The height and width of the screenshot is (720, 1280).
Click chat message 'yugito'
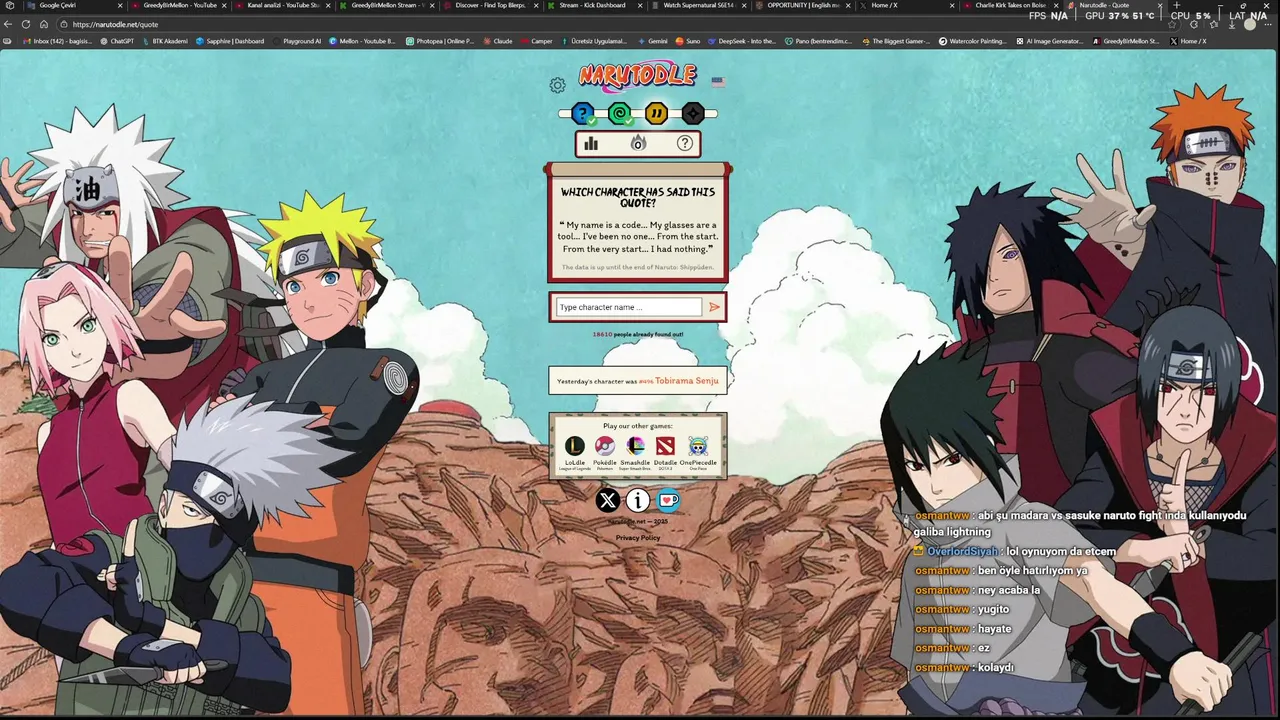(993, 610)
